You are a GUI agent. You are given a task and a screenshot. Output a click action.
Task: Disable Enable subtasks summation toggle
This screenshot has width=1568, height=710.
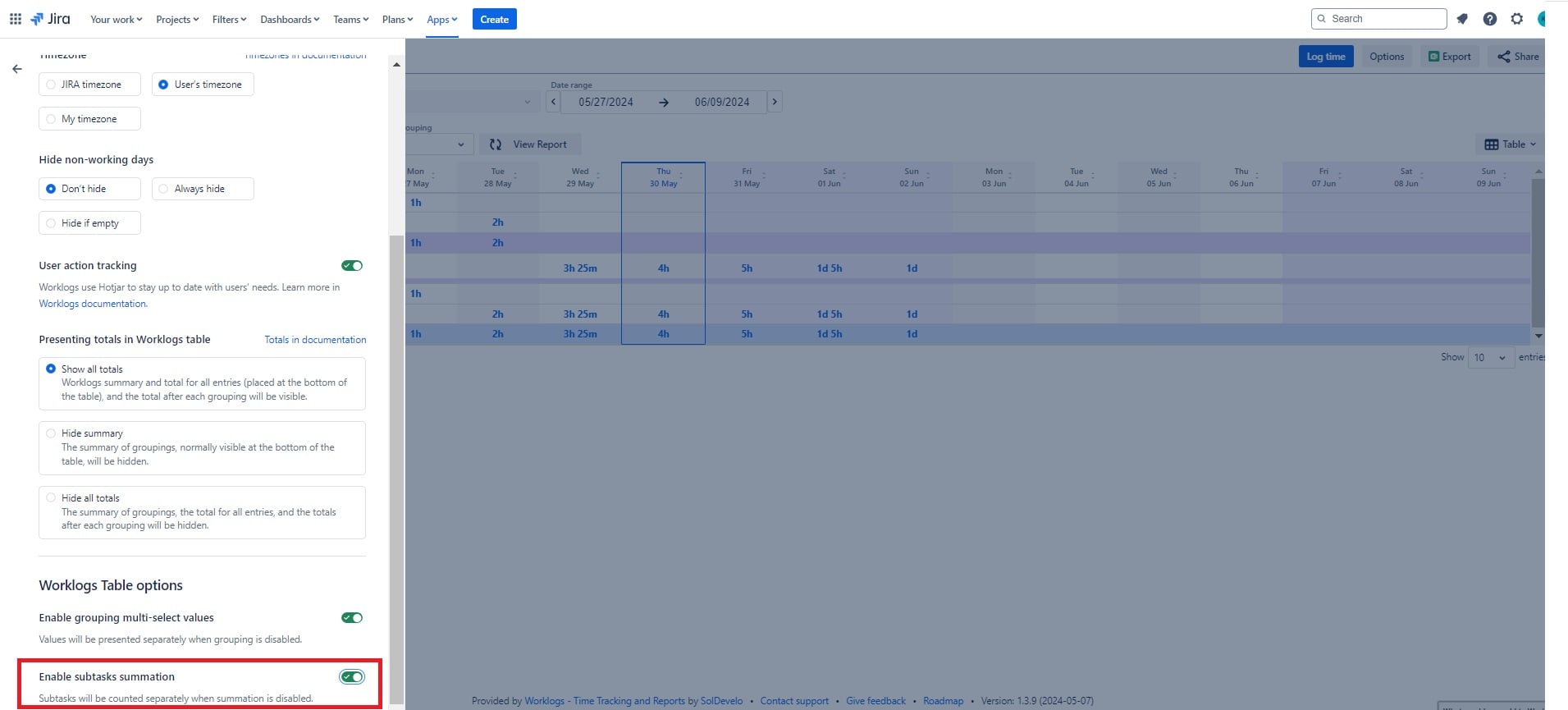[352, 677]
